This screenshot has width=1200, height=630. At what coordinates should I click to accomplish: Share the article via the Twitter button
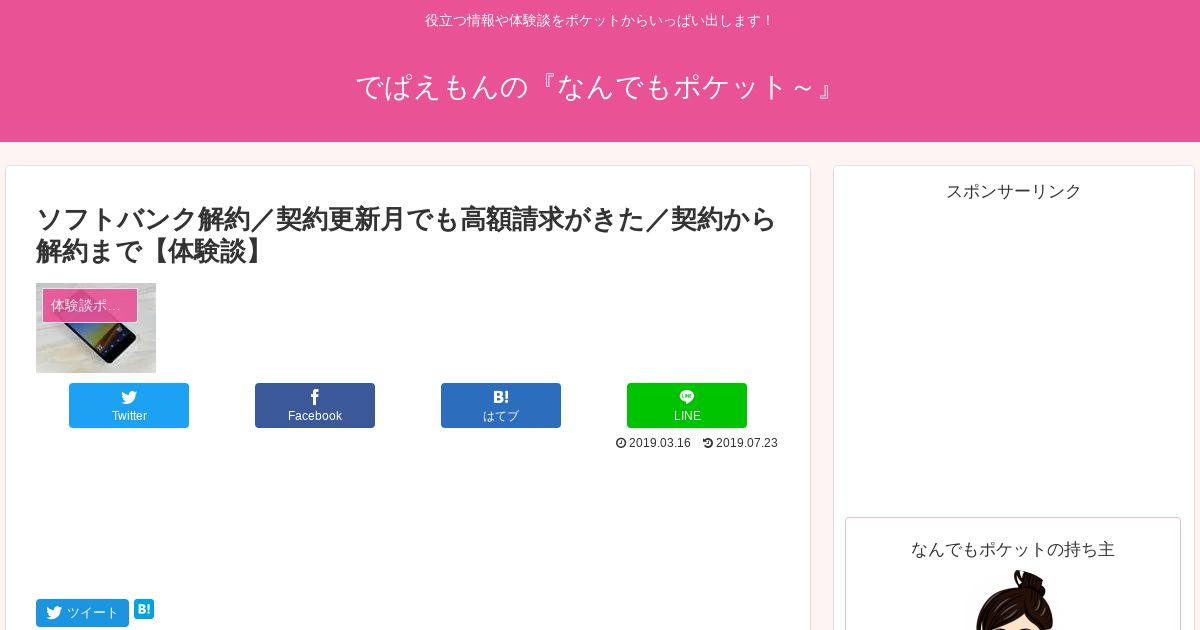(129, 405)
